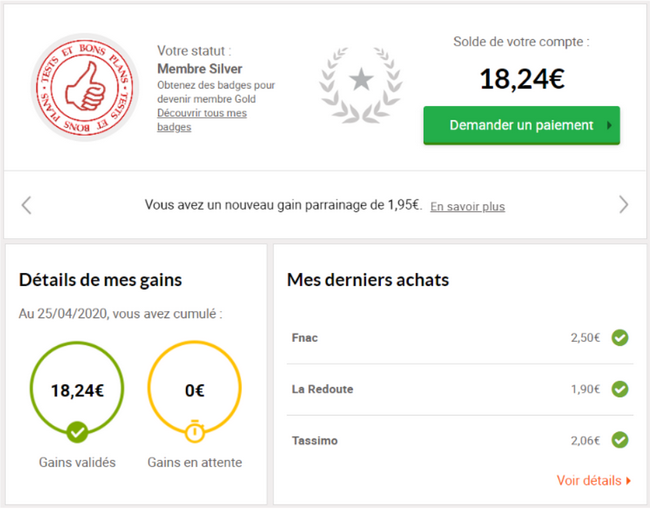Image resolution: width=650 pixels, height=509 pixels.
Task: Click the green validated checkmark under 18,24€
Action: click(77, 432)
